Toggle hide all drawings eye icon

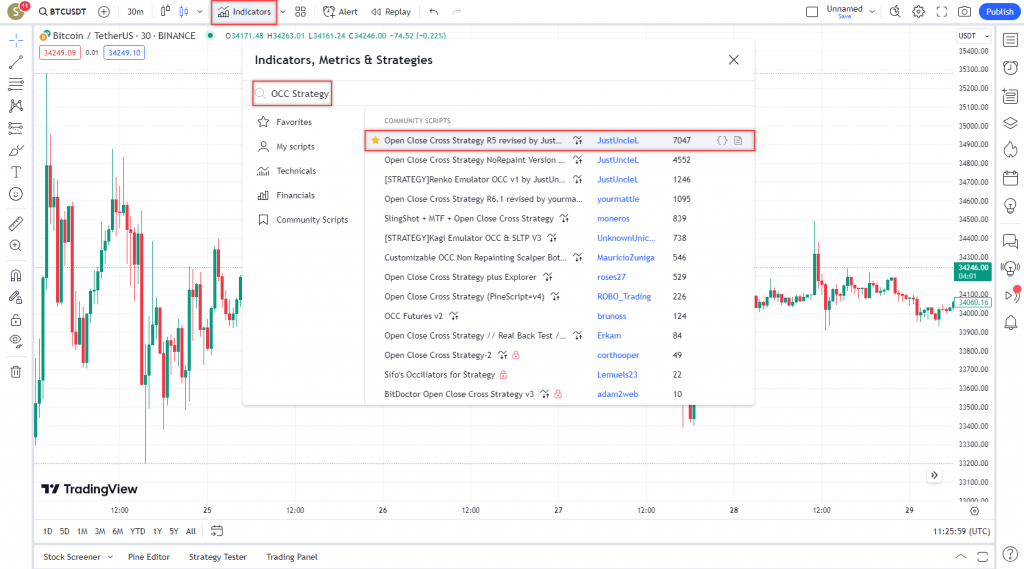tap(16, 340)
